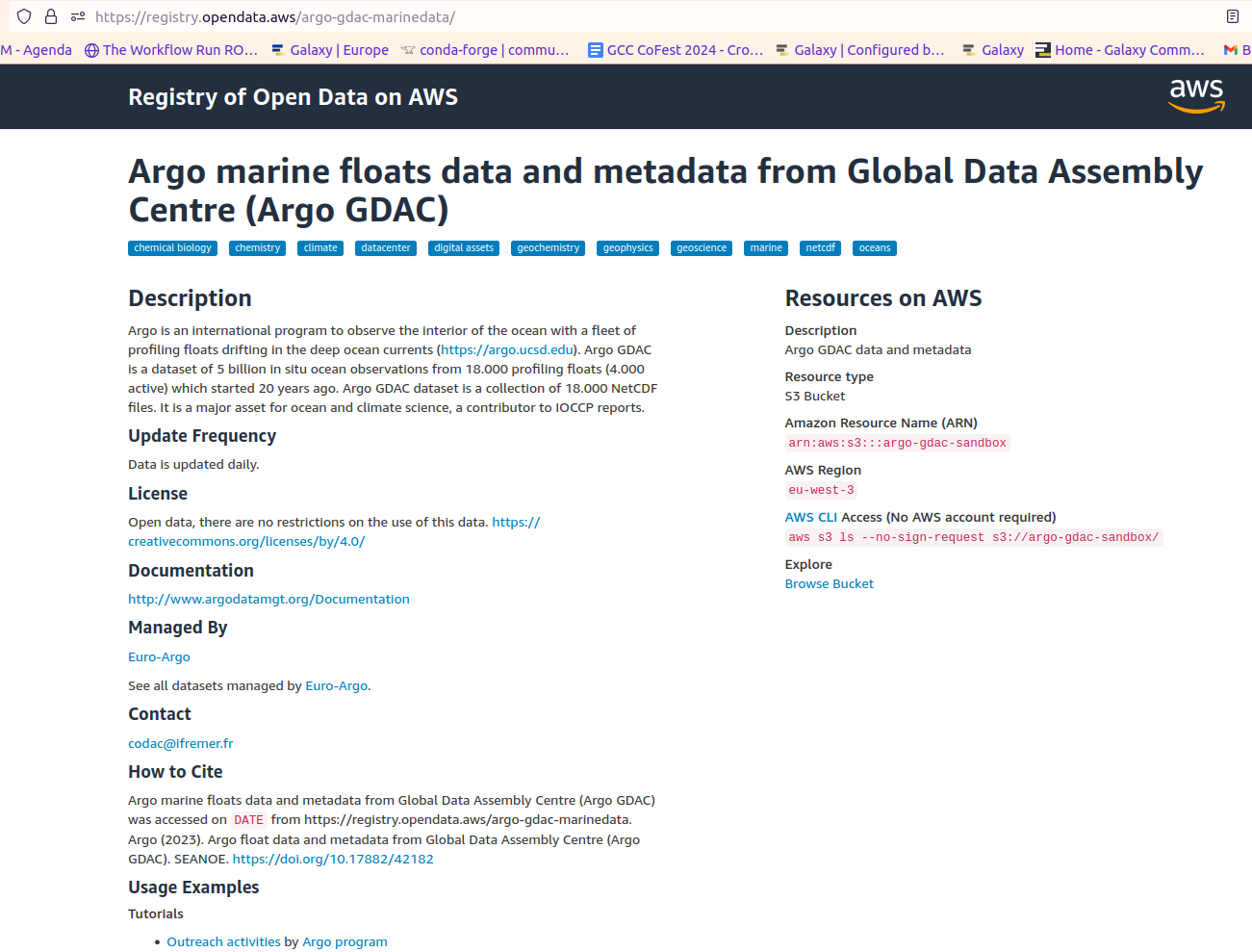Open the doi.org/10.17882/42182 link

coord(333,859)
